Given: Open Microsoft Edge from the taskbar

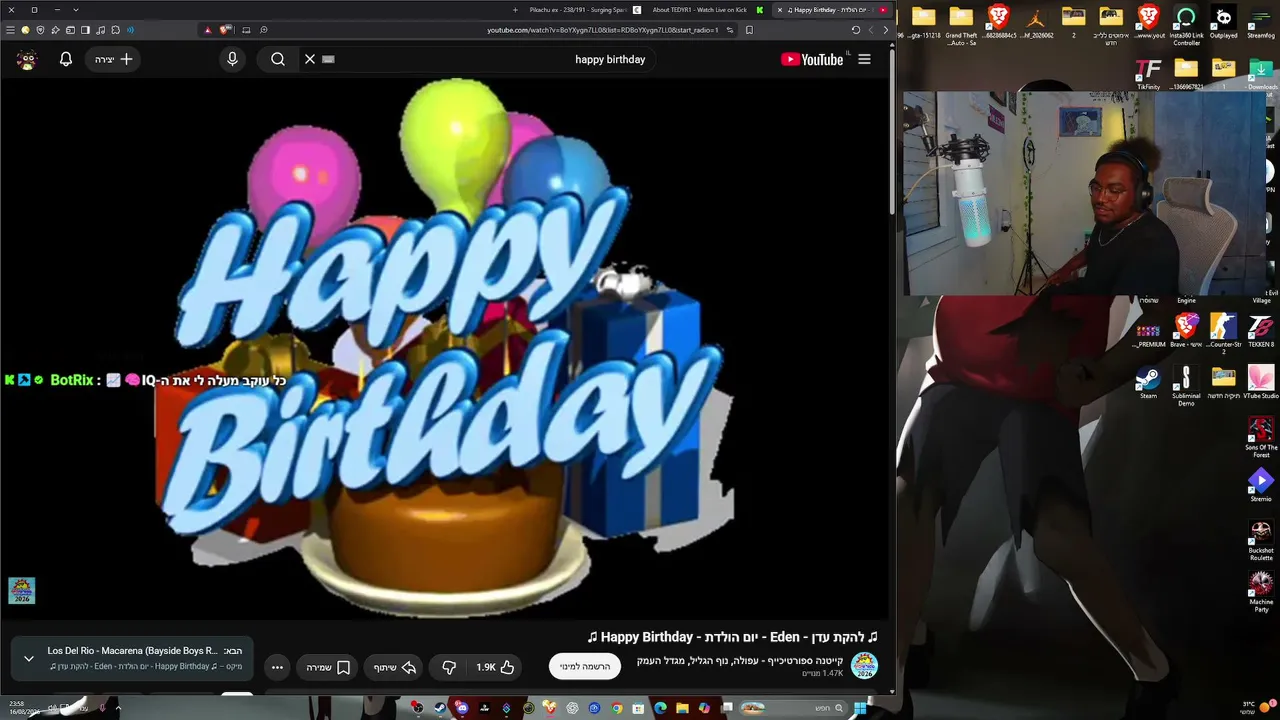Looking at the screenshot, I should point(660,708).
